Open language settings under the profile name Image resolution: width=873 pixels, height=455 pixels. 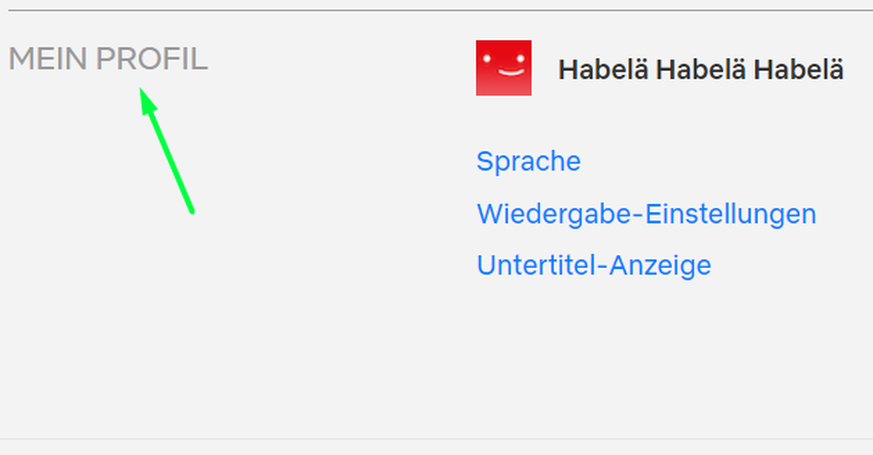coord(528,161)
